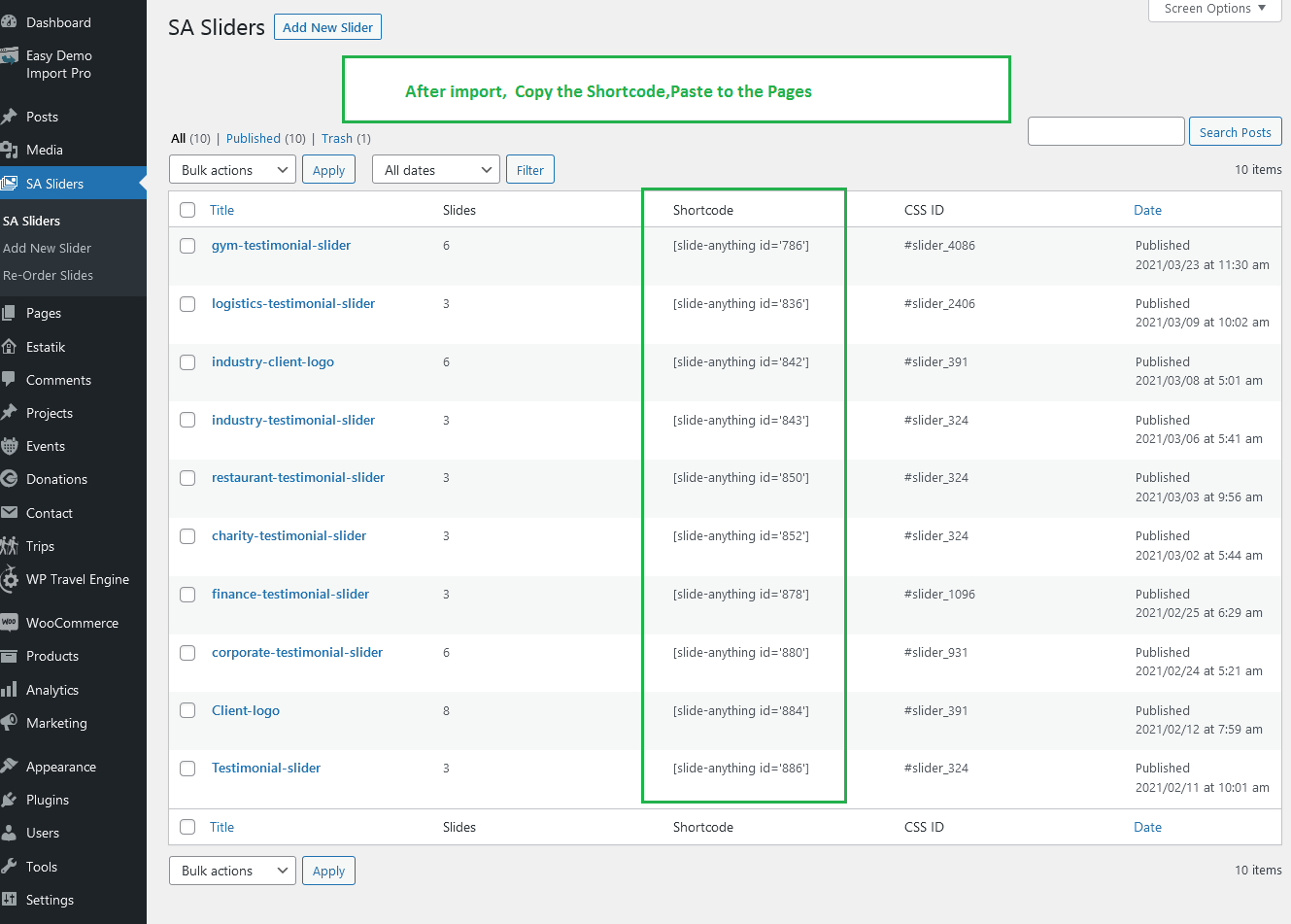The width and height of the screenshot is (1291, 924).
Task: Click the top Apply button
Action: 328,170
